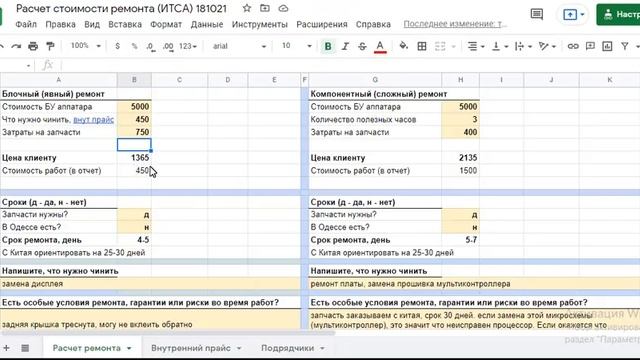The width and height of the screenshot is (640, 360).
Task: Open the zoom 100% dropdown
Action: pyautogui.click(x=85, y=46)
